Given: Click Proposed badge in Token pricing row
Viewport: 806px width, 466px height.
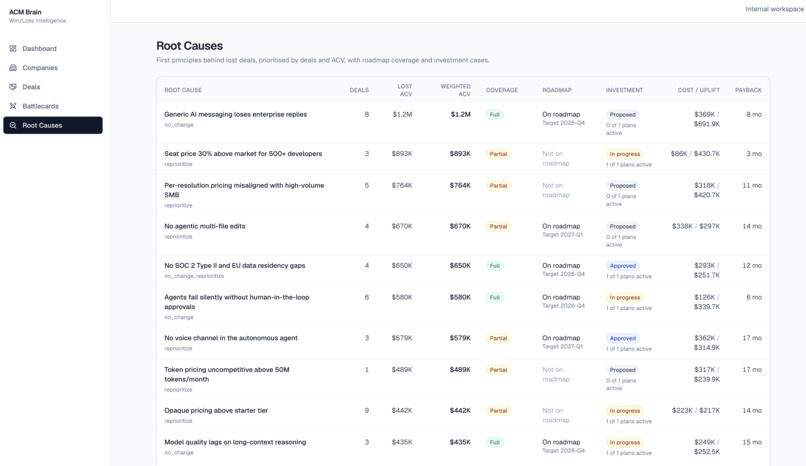Looking at the screenshot, I should coord(622,370).
